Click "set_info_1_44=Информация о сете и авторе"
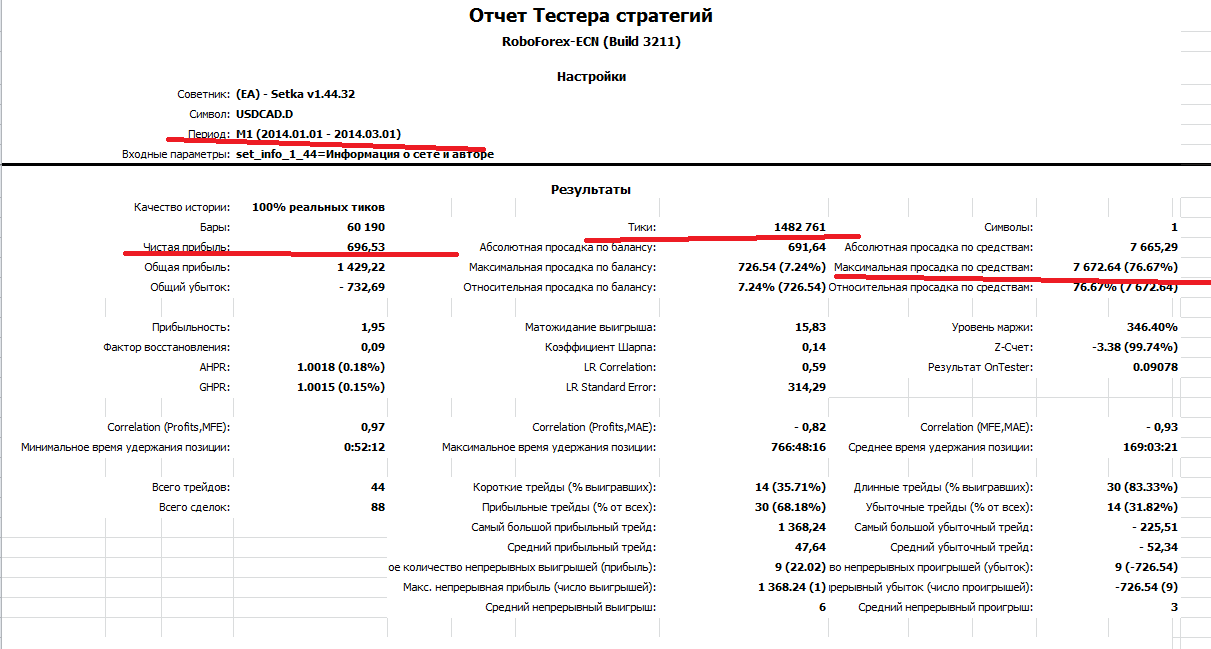Screen dimensions: 1211x649 tap(365, 154)
